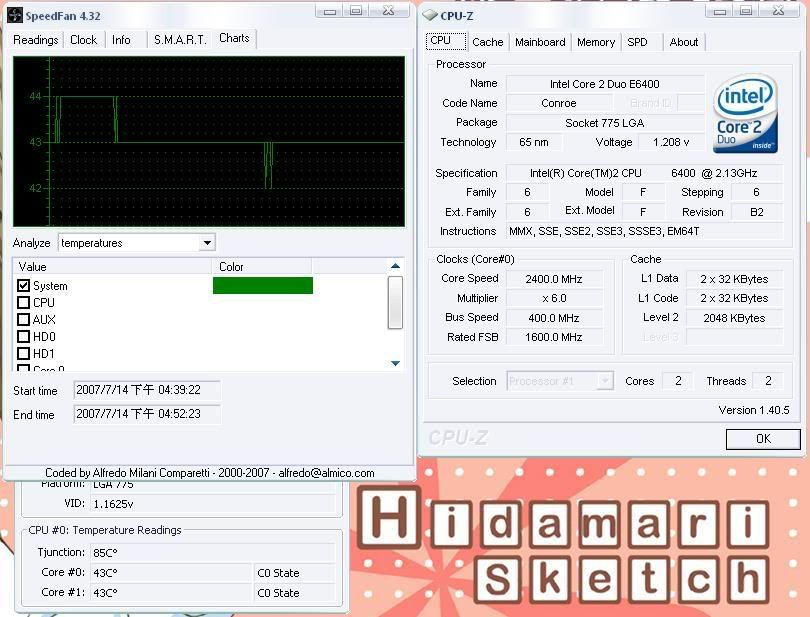Viewport: 810px width, 617px height.
Task: Open the About tab in CPU-Z
Action: pyautogui.click(x=683, y=42)
